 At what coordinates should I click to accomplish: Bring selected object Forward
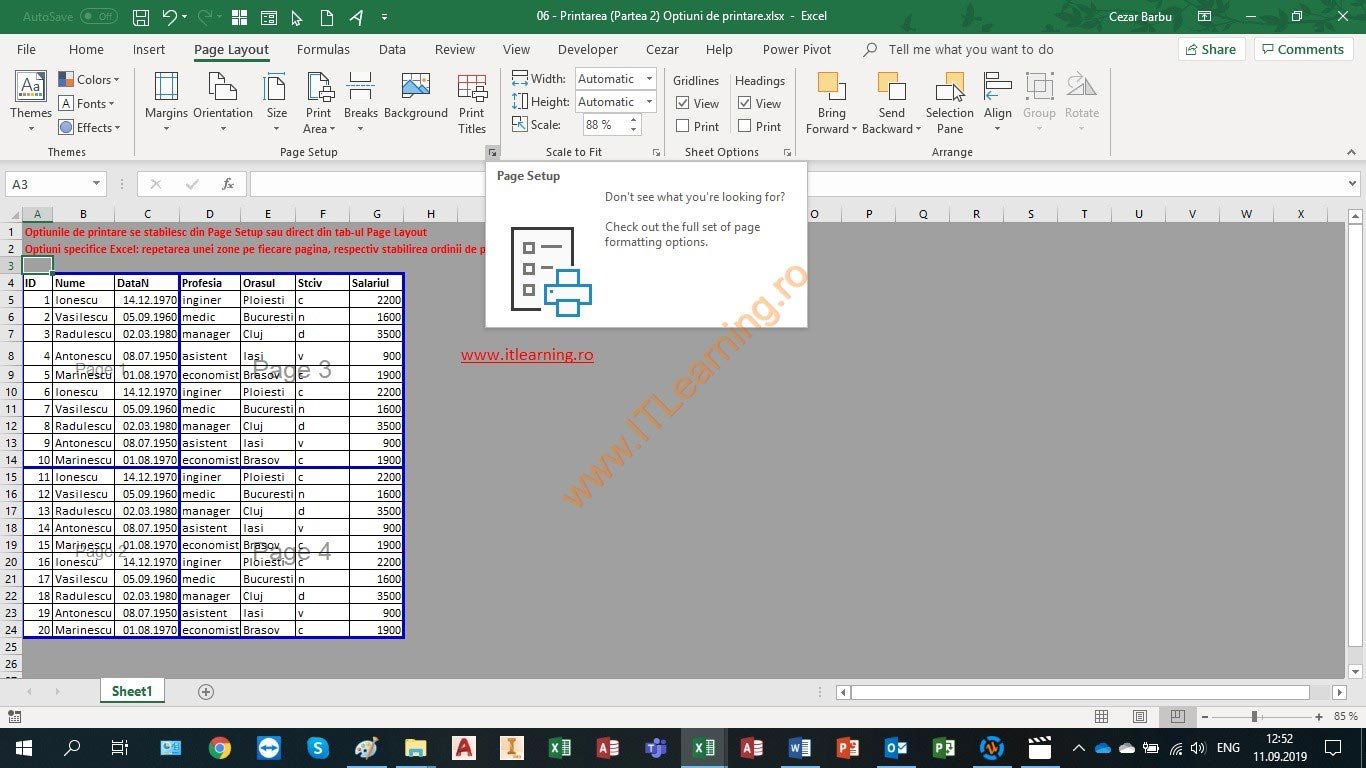(831, 102)
